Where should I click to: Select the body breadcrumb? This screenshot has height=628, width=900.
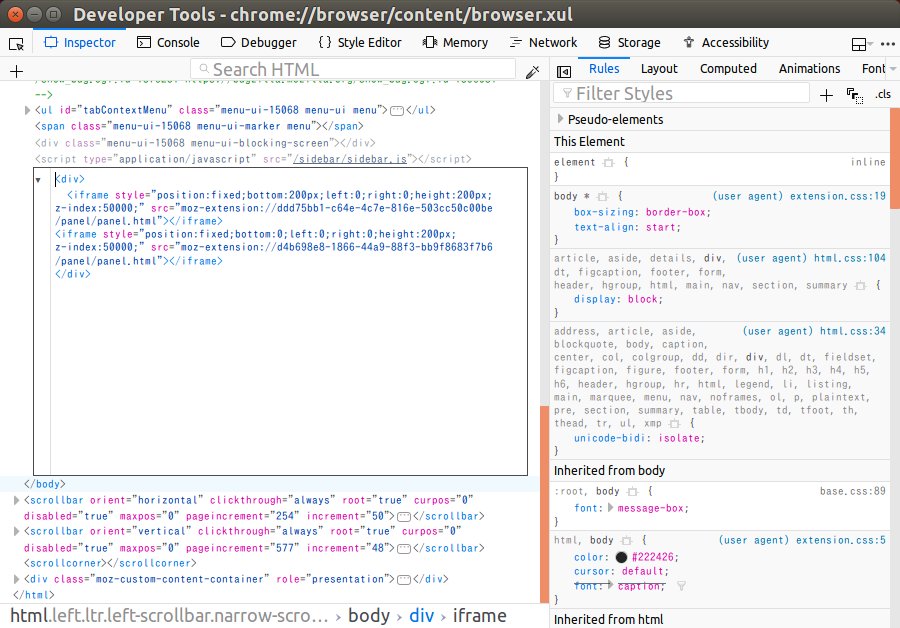(x=368, y=615)
